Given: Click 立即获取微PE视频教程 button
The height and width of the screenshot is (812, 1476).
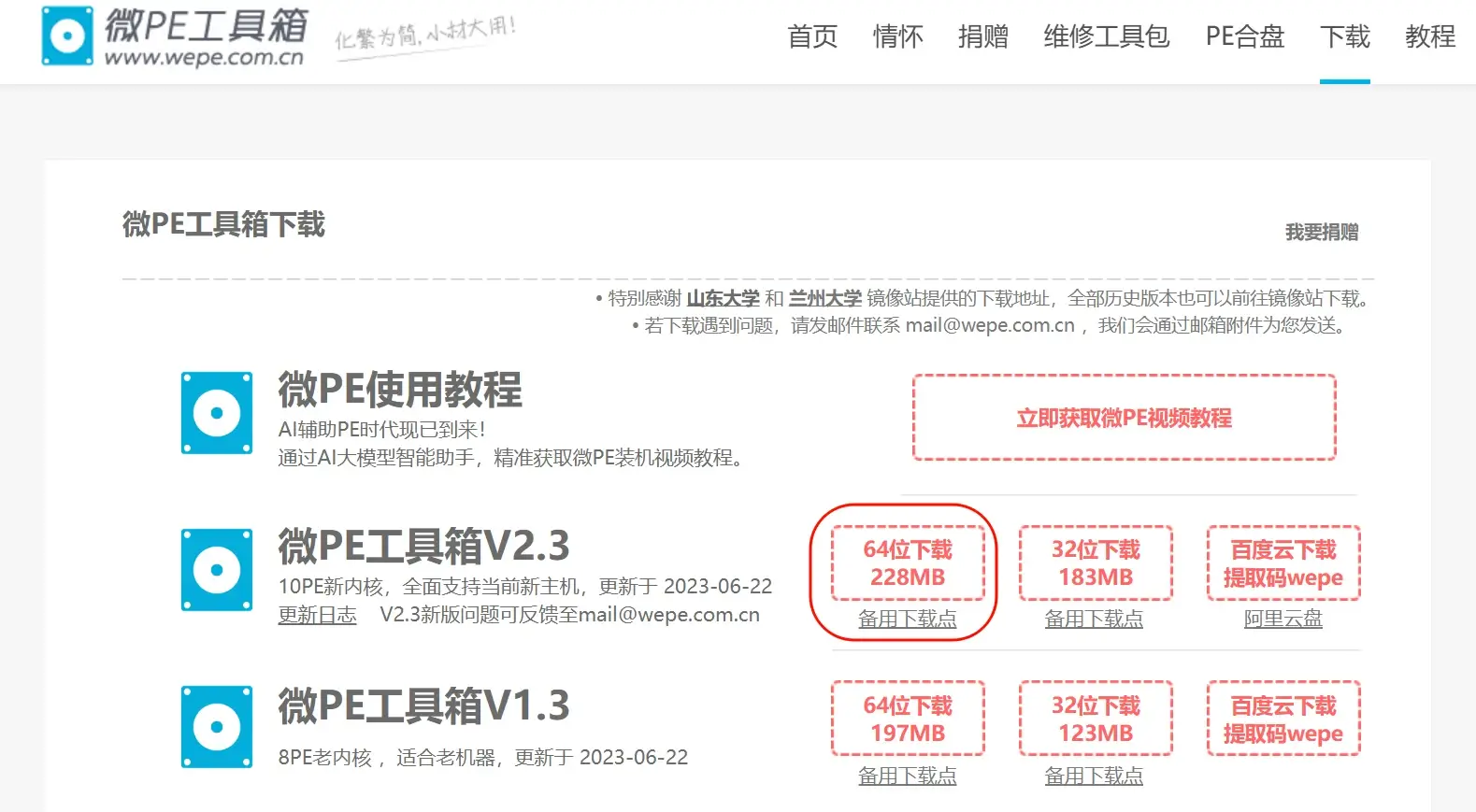Looking at the screenshot, I should point(1125,418).
